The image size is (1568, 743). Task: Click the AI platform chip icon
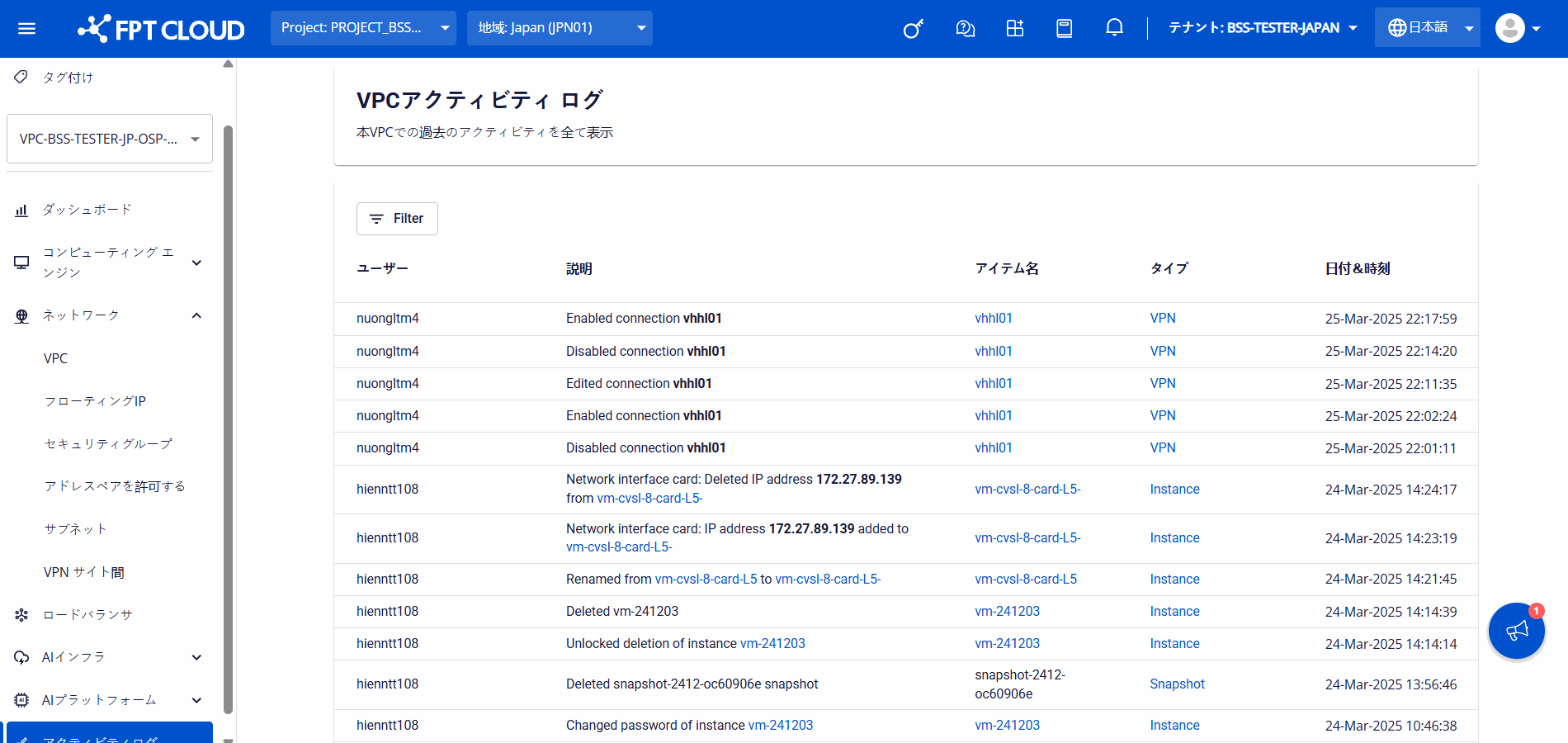pos(21,700)
